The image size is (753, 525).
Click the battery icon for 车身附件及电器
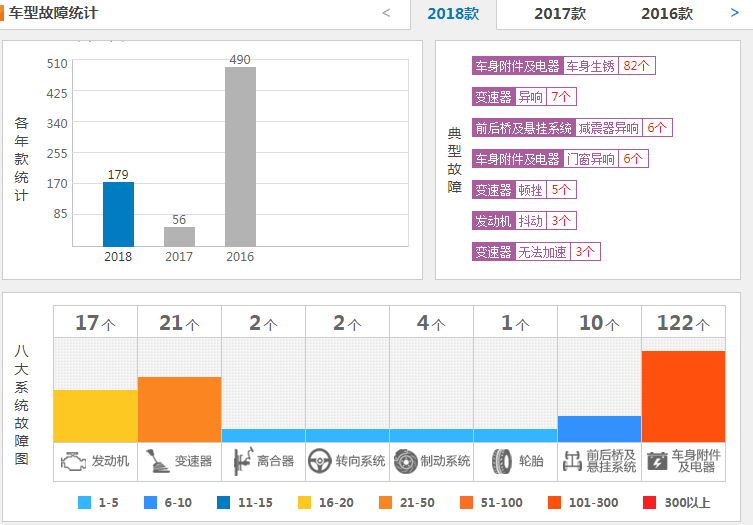[657, 461]
